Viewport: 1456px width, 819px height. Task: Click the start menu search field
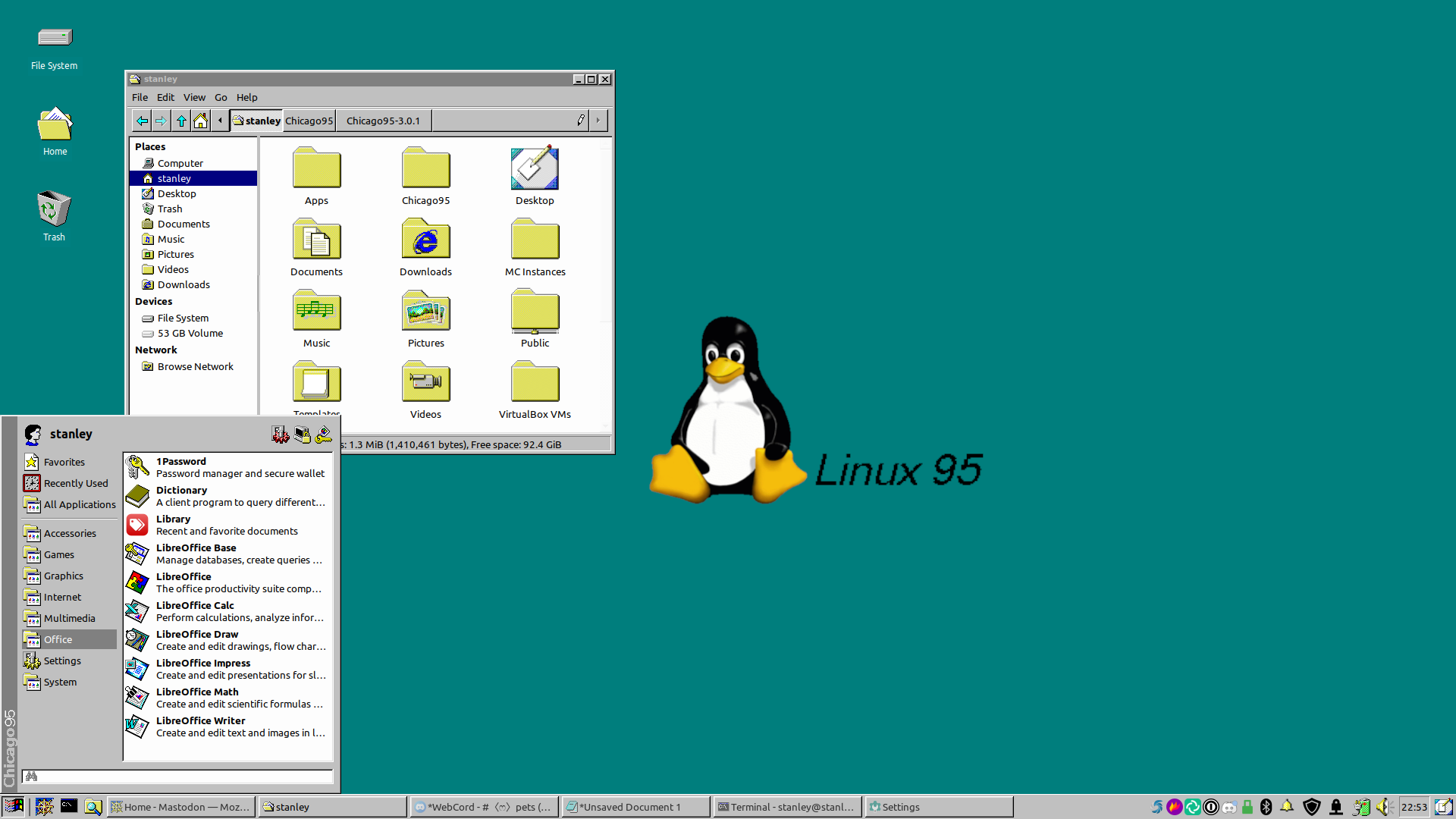(177, 776)
